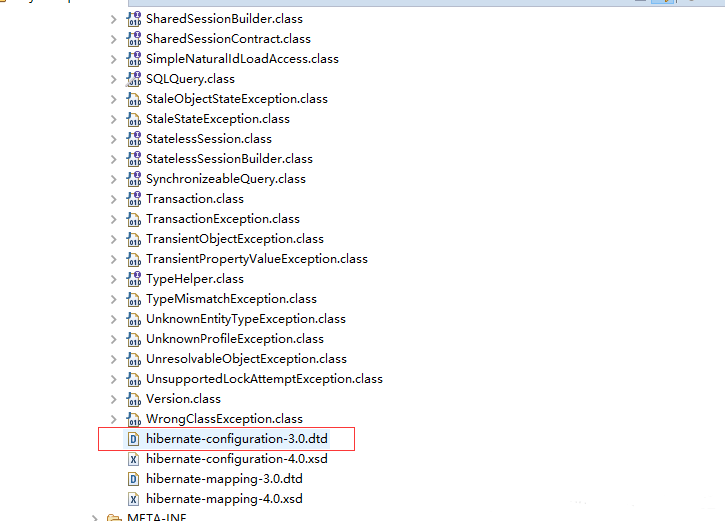Expand the Transaction.class tree node
This screenshot has height=521, width=725.
pos(113,199)
